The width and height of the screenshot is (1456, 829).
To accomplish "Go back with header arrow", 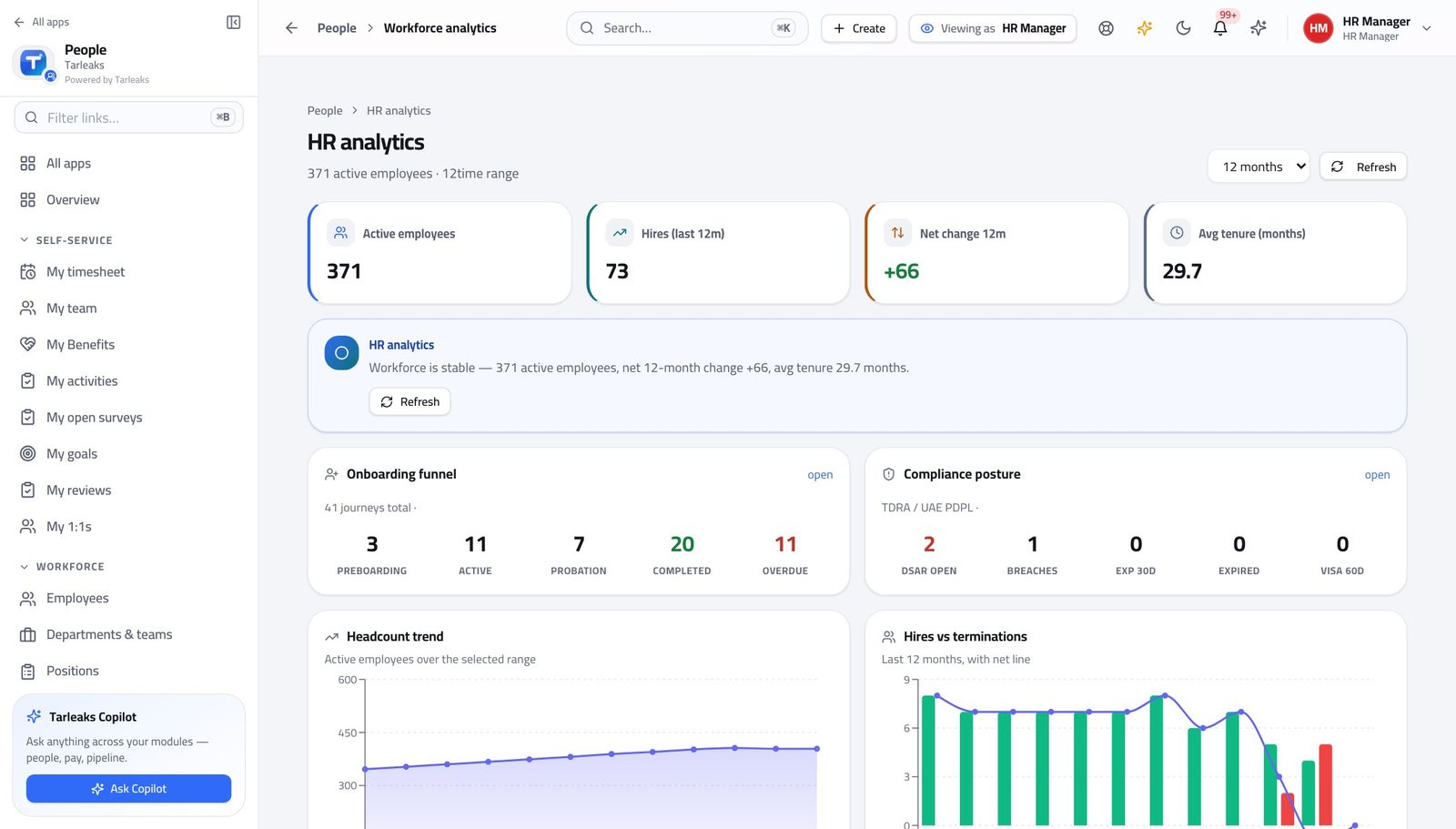I will tap(291, 28).
